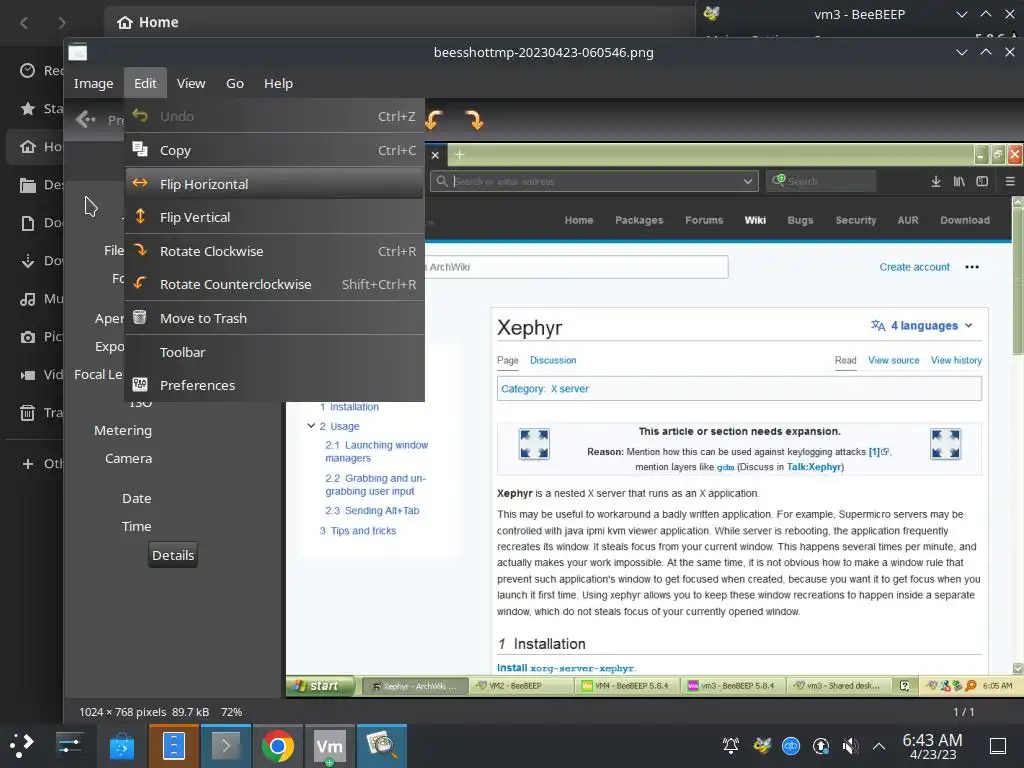Click show desktop button in taskbar
Viewport: 1024px width, 768px height.
997,746
